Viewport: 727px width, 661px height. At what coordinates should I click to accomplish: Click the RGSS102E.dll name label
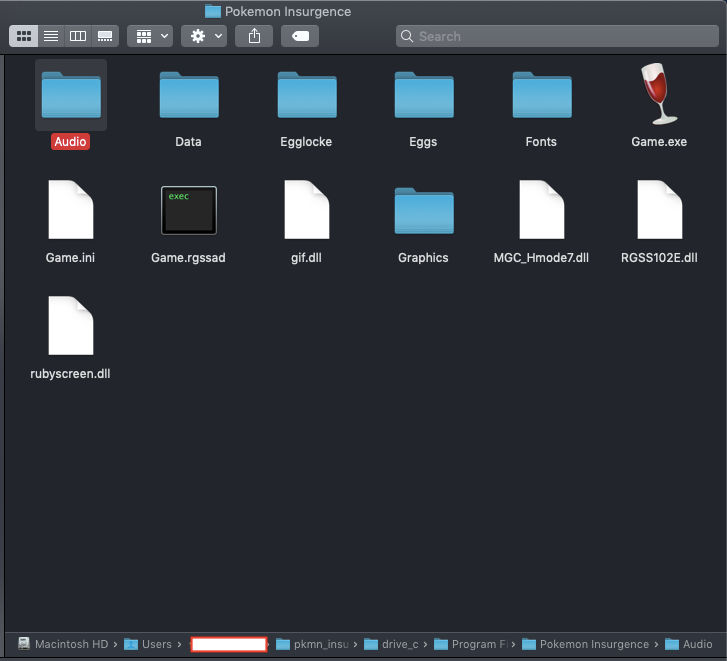pyautogui.click(x=659, y=258)
